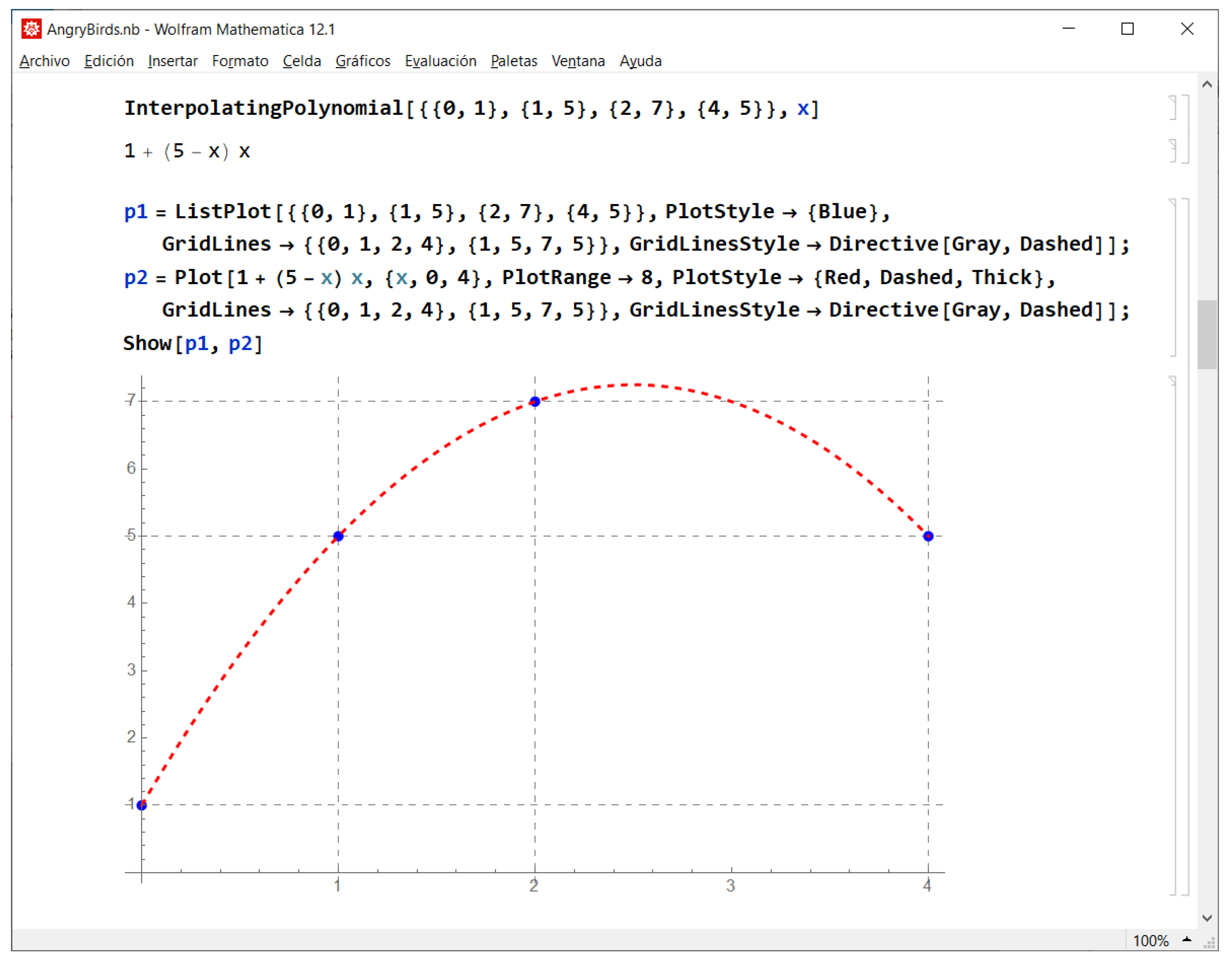Click the Mathematica spikey icon in title bar
This screenshot has height=966, width=1232.
tap(31, 28)
